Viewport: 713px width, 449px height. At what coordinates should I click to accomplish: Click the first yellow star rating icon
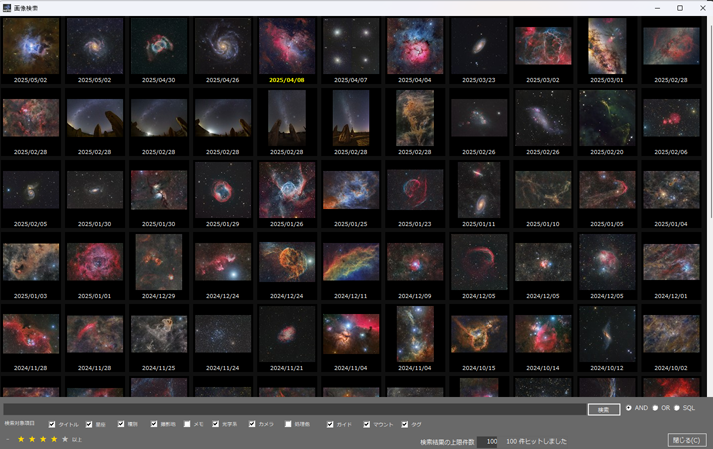(x=21, y=439)
